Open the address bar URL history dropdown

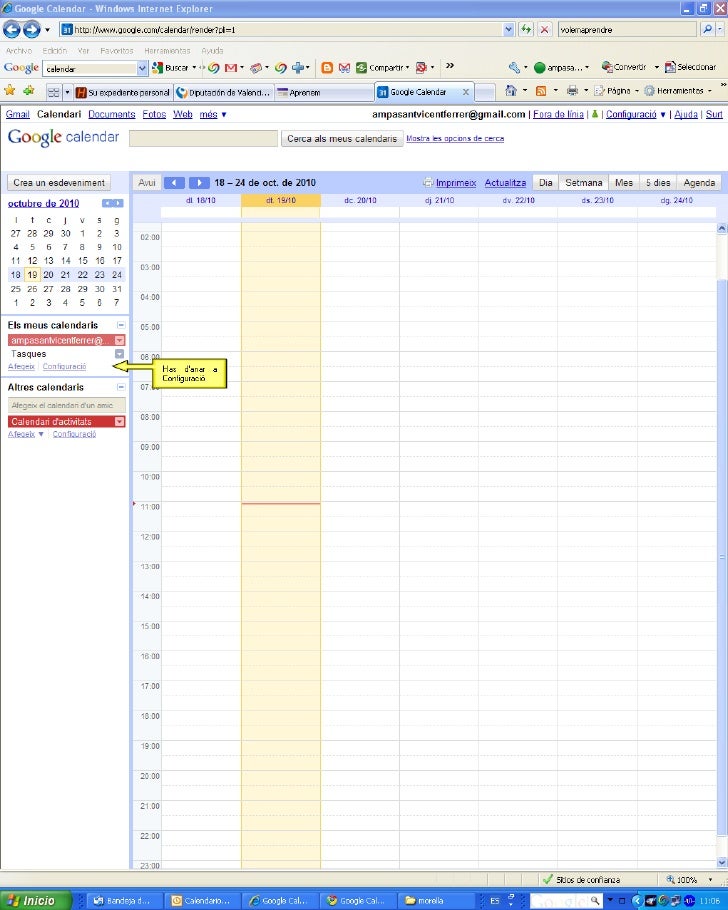coord(509,29)
